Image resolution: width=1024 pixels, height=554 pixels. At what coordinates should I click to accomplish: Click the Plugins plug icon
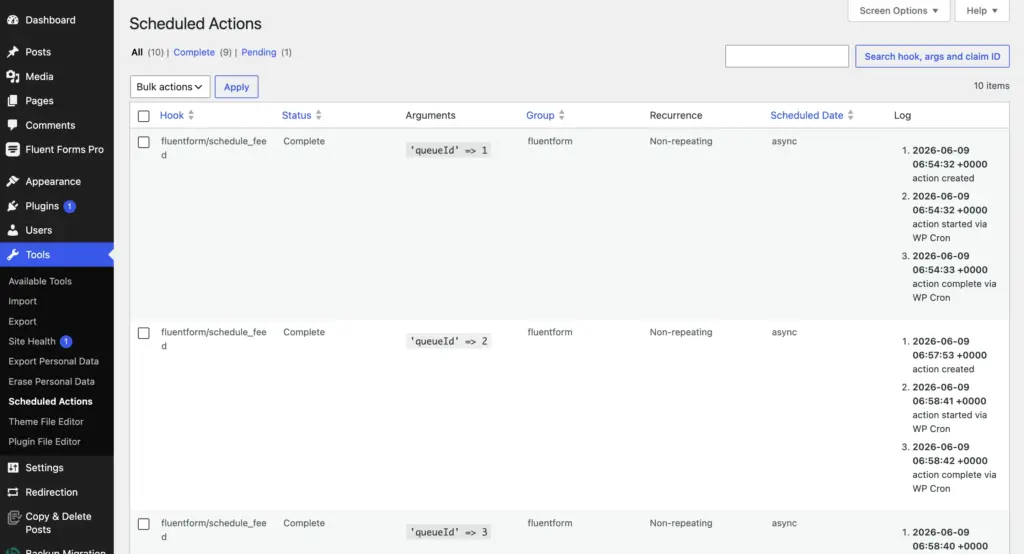(x=12, y=206)
